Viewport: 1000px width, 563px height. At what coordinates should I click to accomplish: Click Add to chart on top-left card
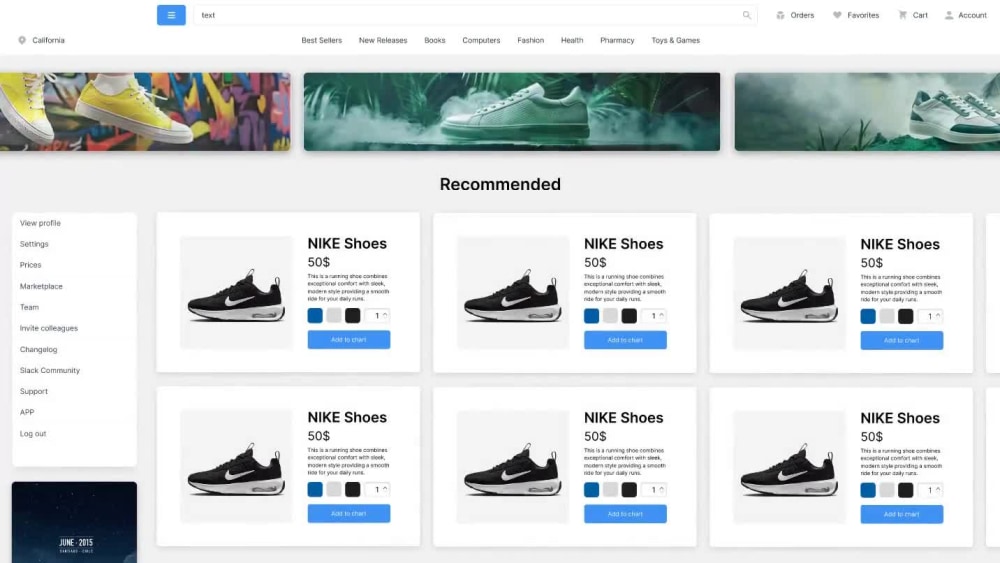coord(349,340)
